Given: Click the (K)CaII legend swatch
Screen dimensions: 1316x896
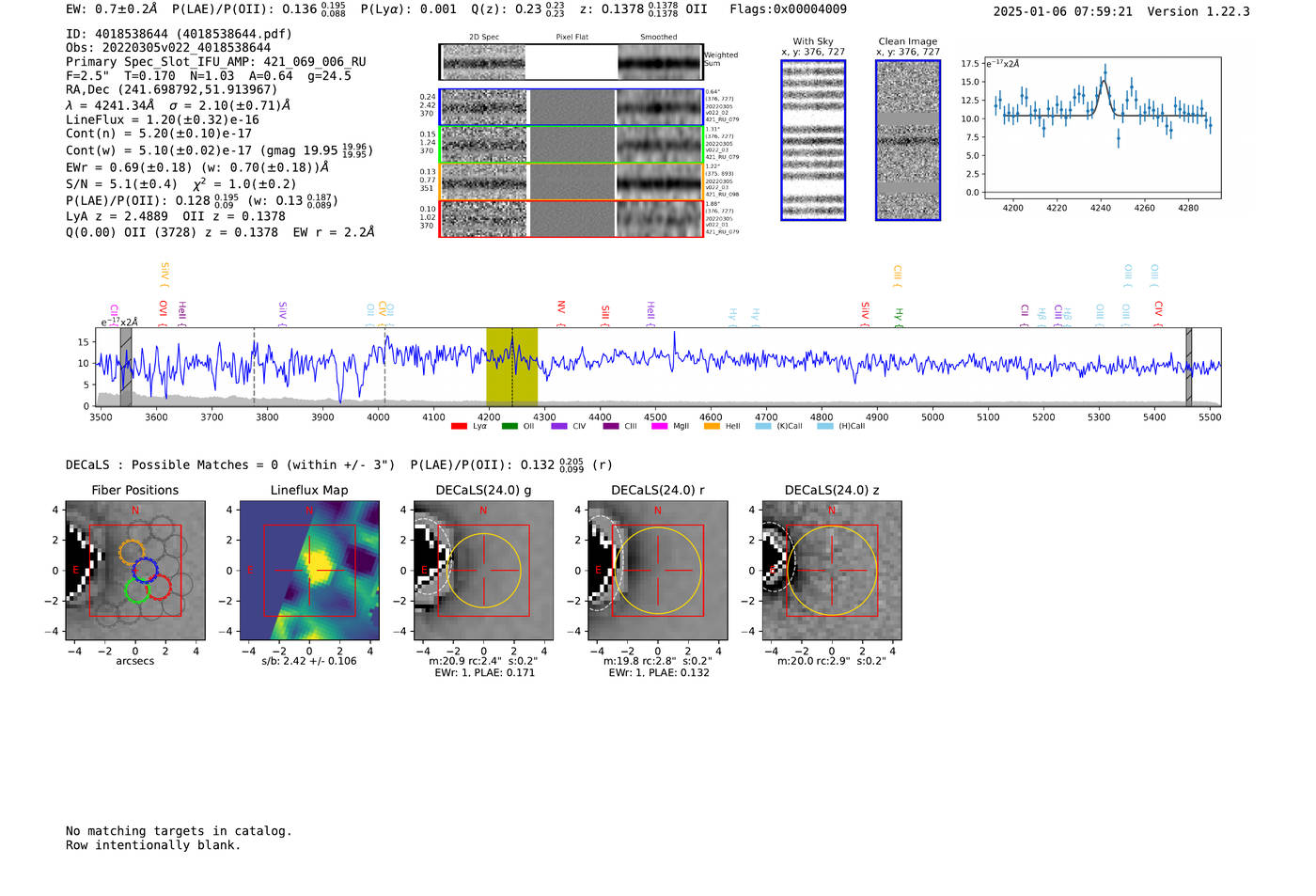Looking at the screenshot, I should 763,427.
